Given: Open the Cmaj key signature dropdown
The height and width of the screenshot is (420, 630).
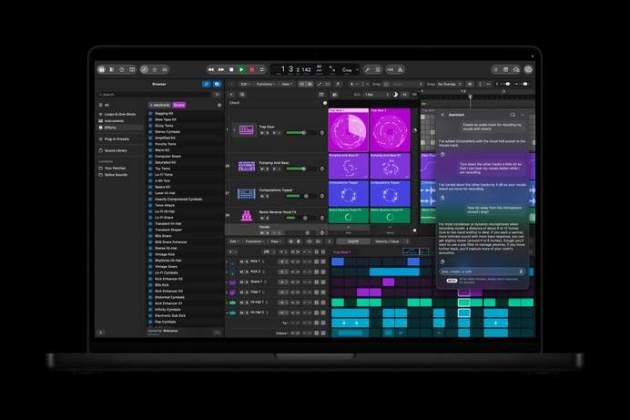Looking at the screenshot, I should click(x=349, y=70).
